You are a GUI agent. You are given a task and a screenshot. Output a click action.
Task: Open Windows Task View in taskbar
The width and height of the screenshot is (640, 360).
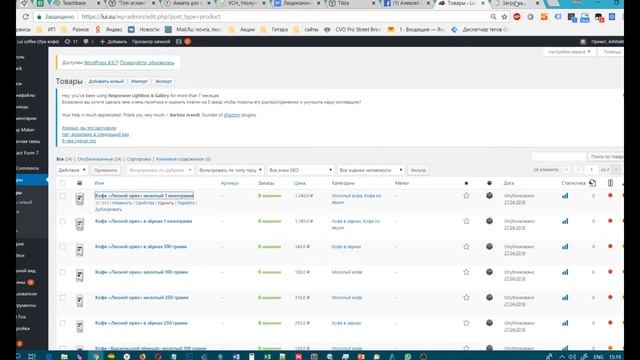32,356
